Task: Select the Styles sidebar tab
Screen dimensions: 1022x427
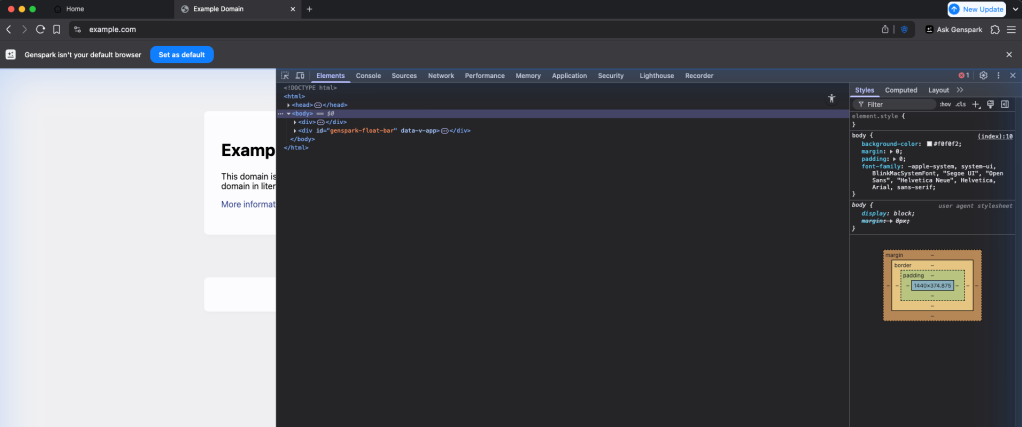Action: tap(864, 90)
